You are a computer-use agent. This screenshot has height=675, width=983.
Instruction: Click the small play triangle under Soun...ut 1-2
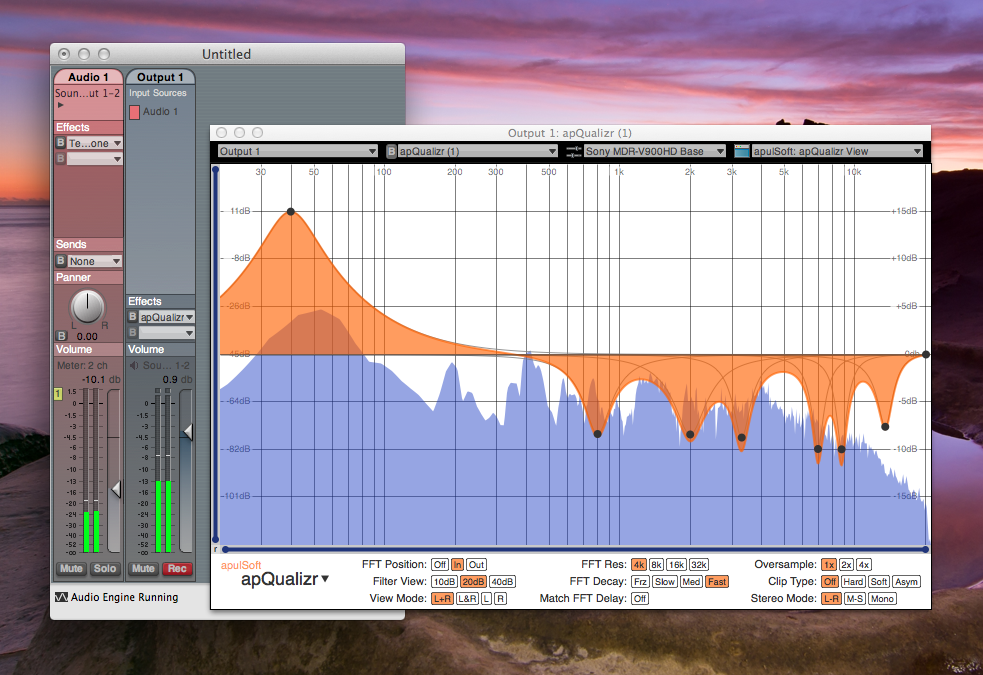pos(61,105)
